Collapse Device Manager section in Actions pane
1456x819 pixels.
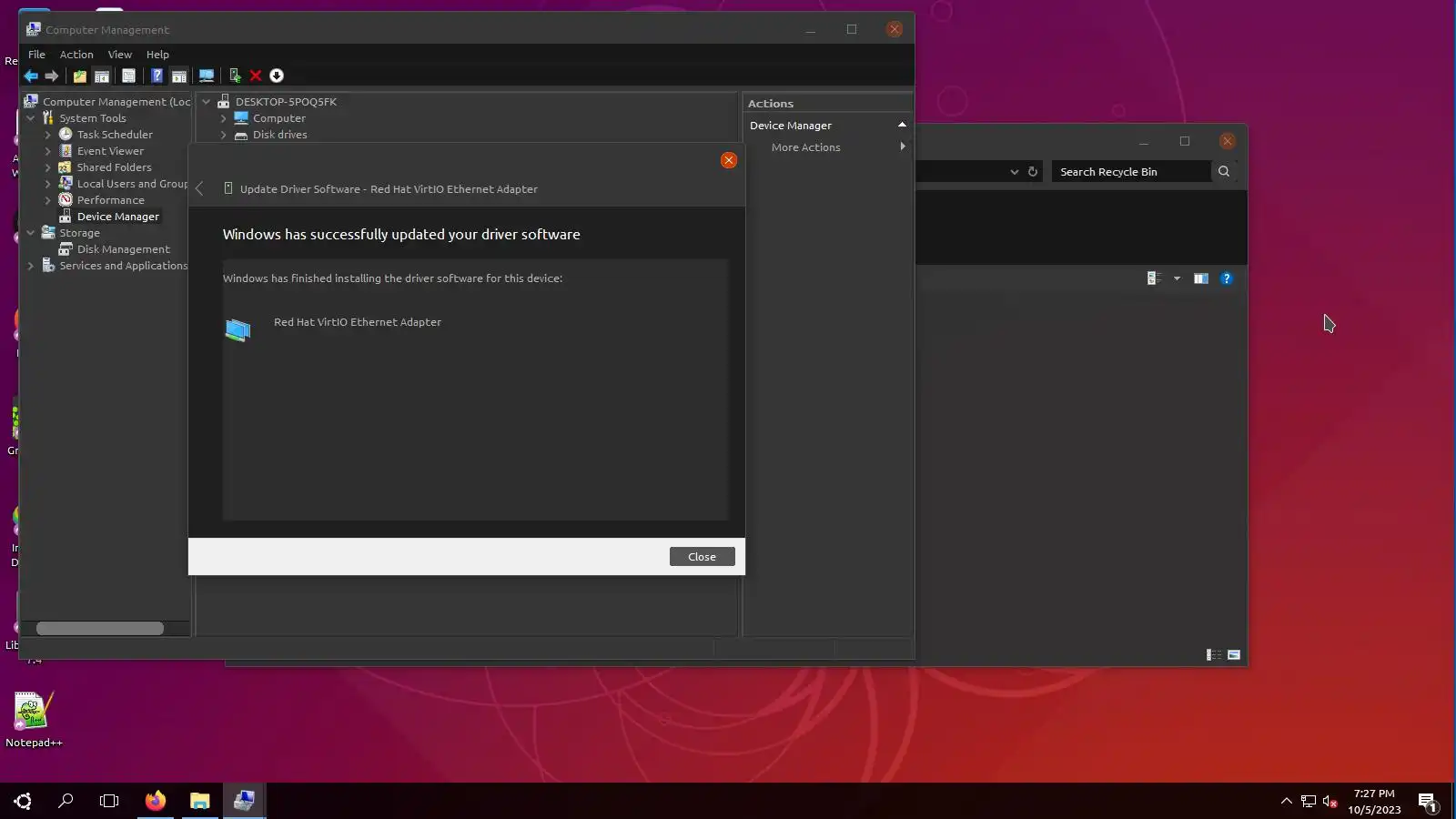pos(902,125)
